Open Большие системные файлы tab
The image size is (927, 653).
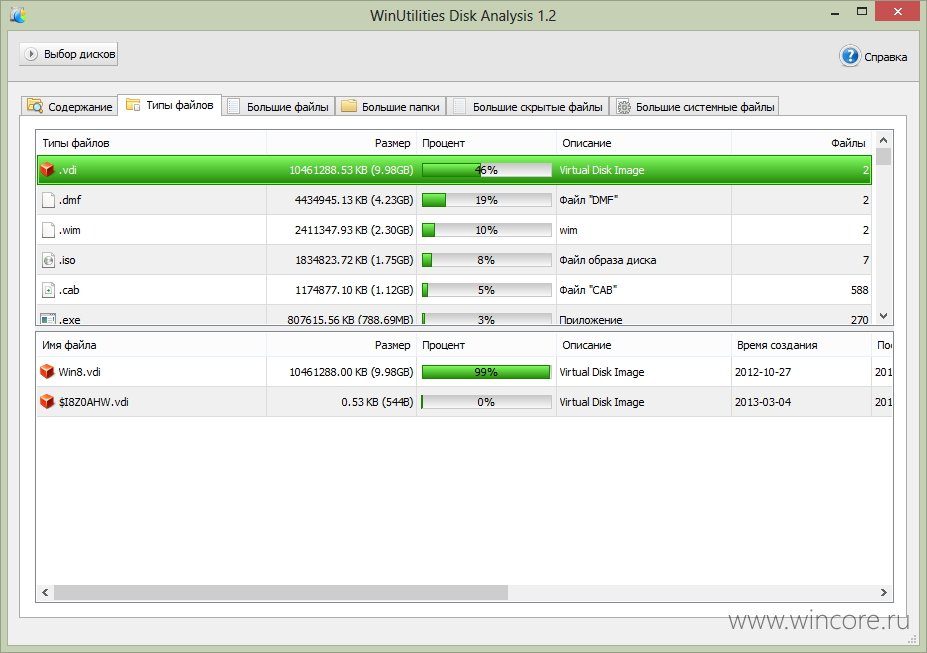point(694,106)
